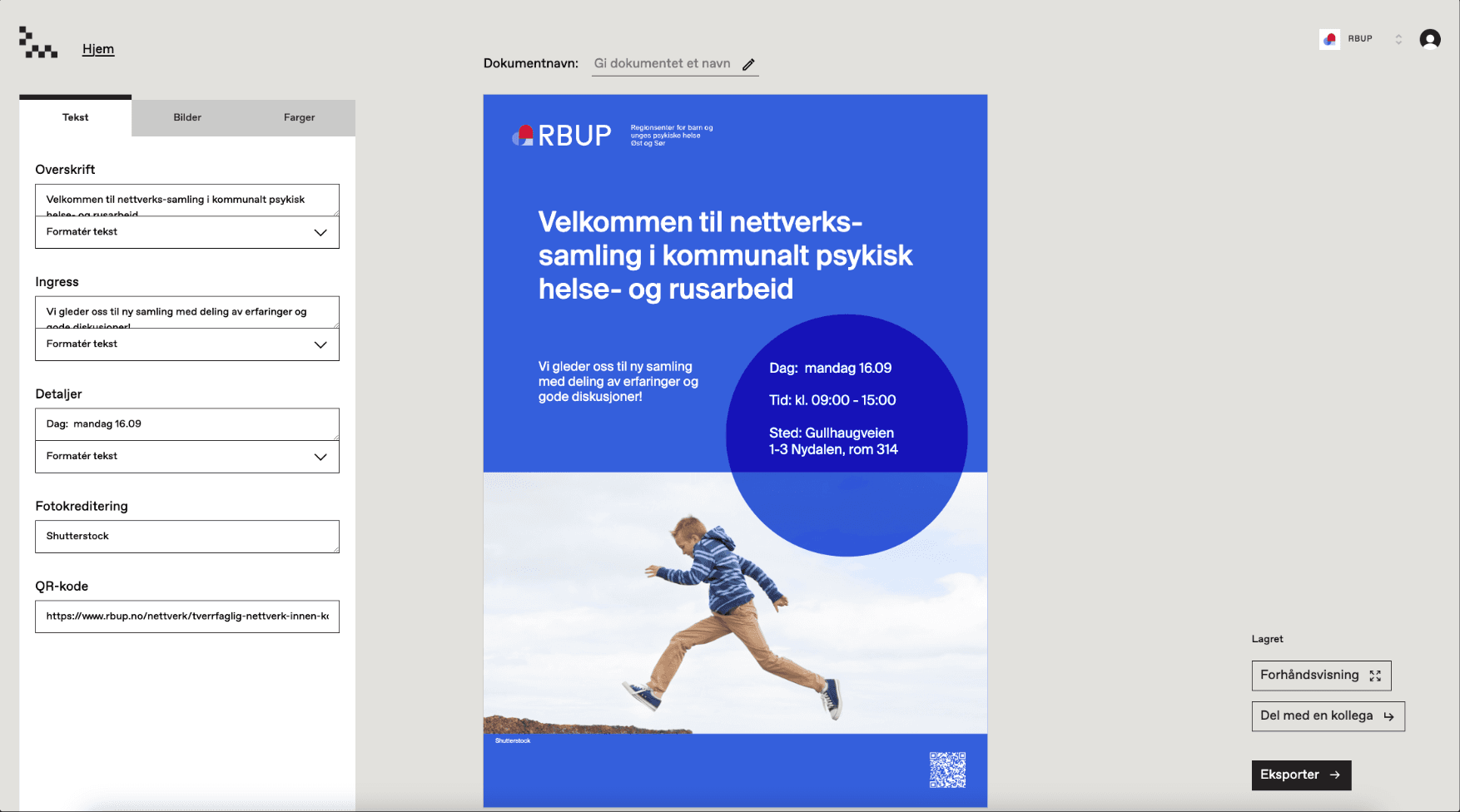The height and width of the screenshot is (812, 1460).
Task: Switch to the Farger tab
Action: (x=299, y=117)
